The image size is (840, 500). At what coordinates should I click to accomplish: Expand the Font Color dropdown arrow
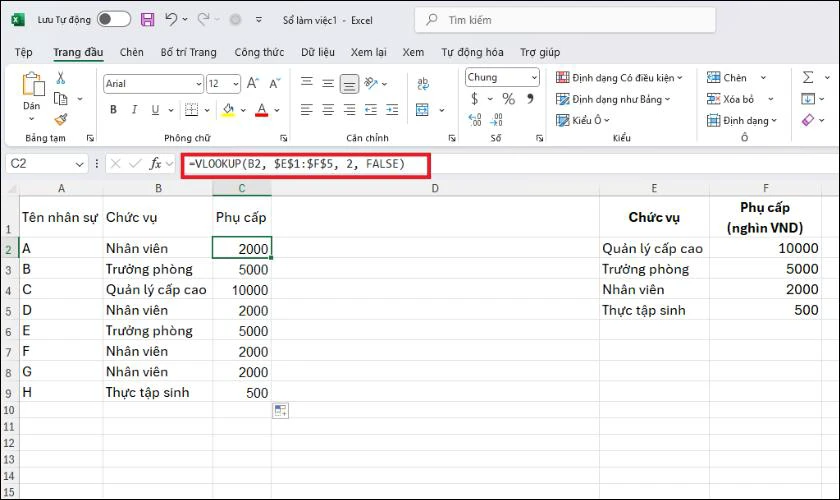coord(277,110)
